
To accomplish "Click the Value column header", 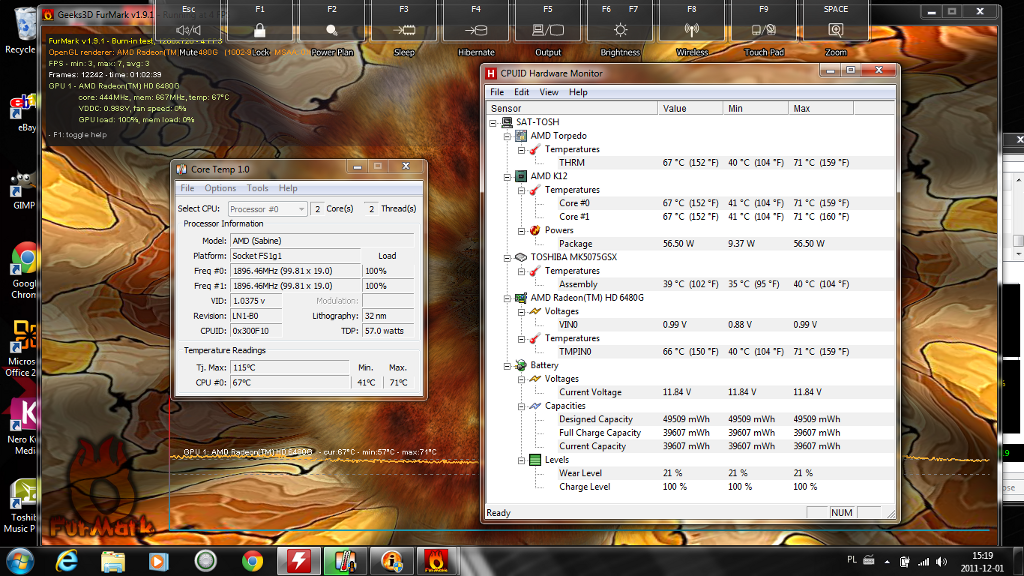I will 690,108.
